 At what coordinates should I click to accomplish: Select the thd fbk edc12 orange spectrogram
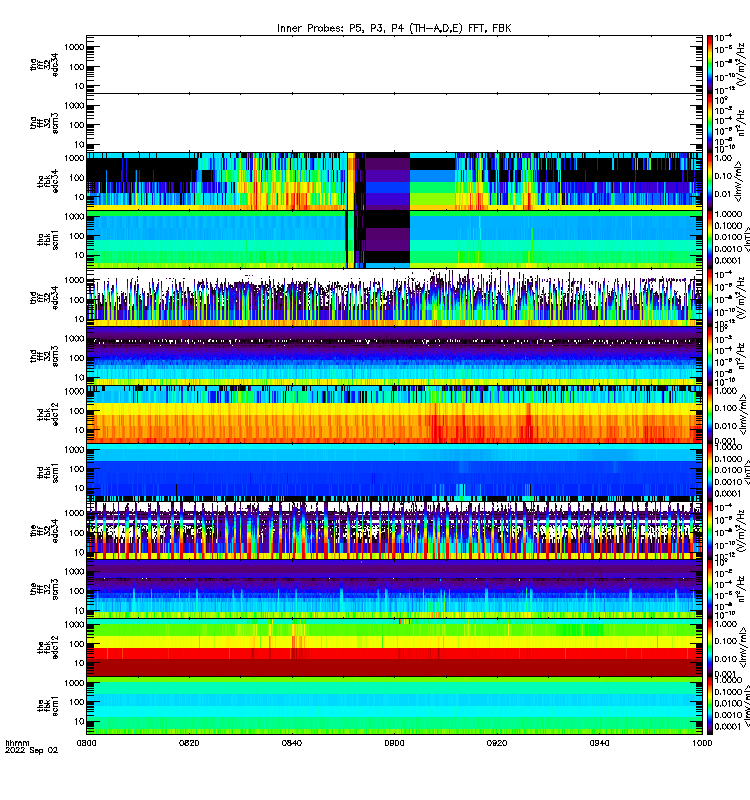[x=394, y=414]
